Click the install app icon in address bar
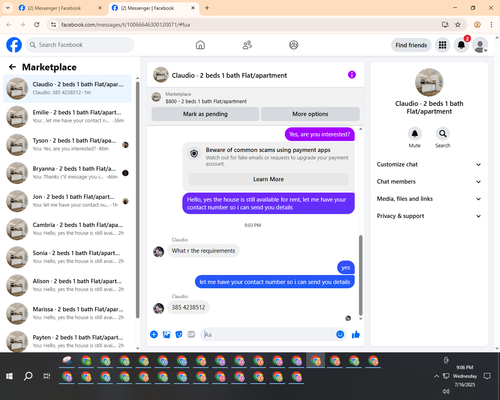This screenshot has width=500, height=400. pyautogui.click(x=445, y=25)
